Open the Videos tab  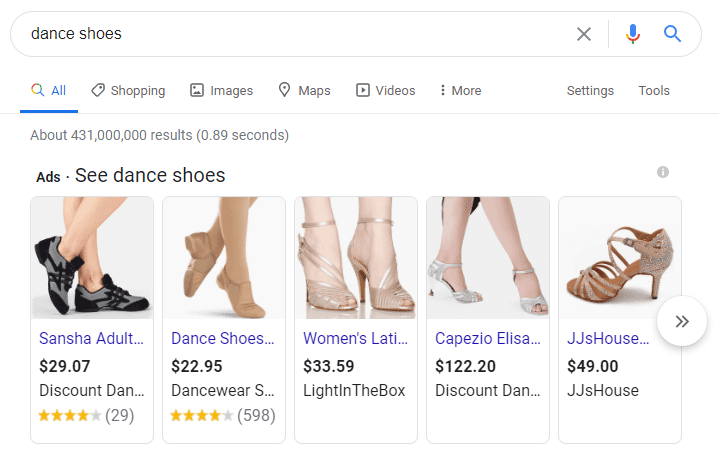386,90
